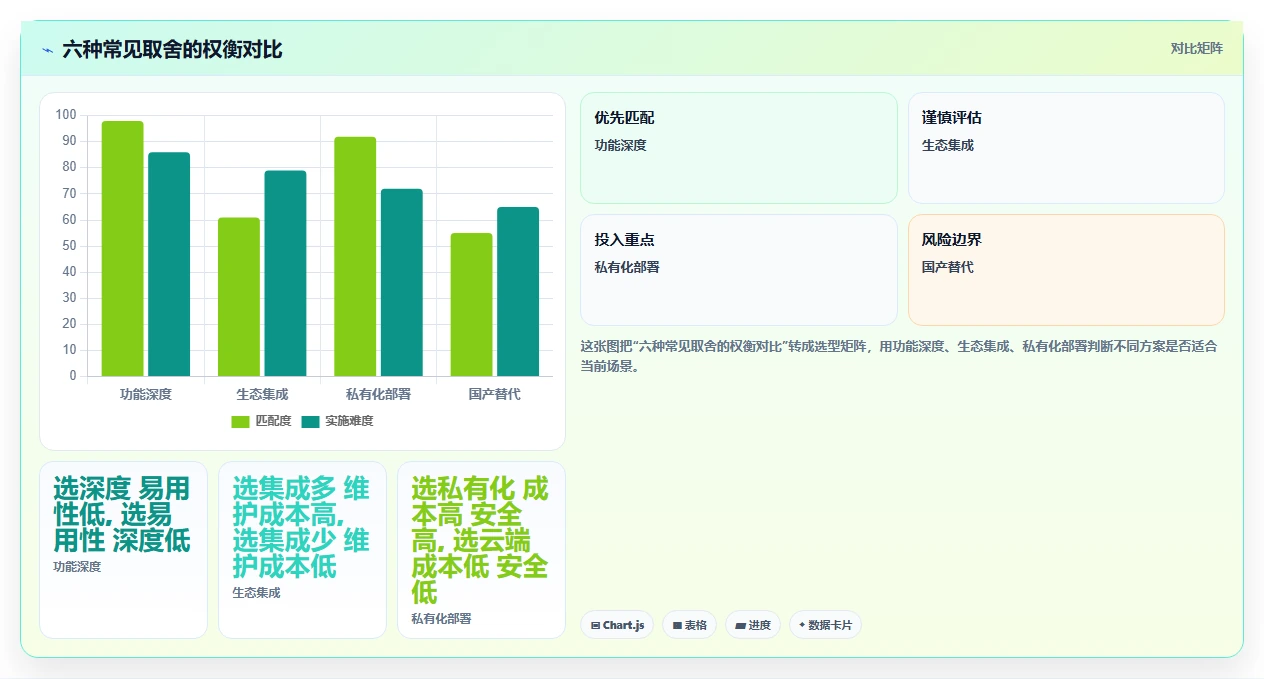Image resolution: width=1264 pixels, height=679 pixels.
Task: Select the 国产替代 实施难度 bar
Action: [518, 292]
